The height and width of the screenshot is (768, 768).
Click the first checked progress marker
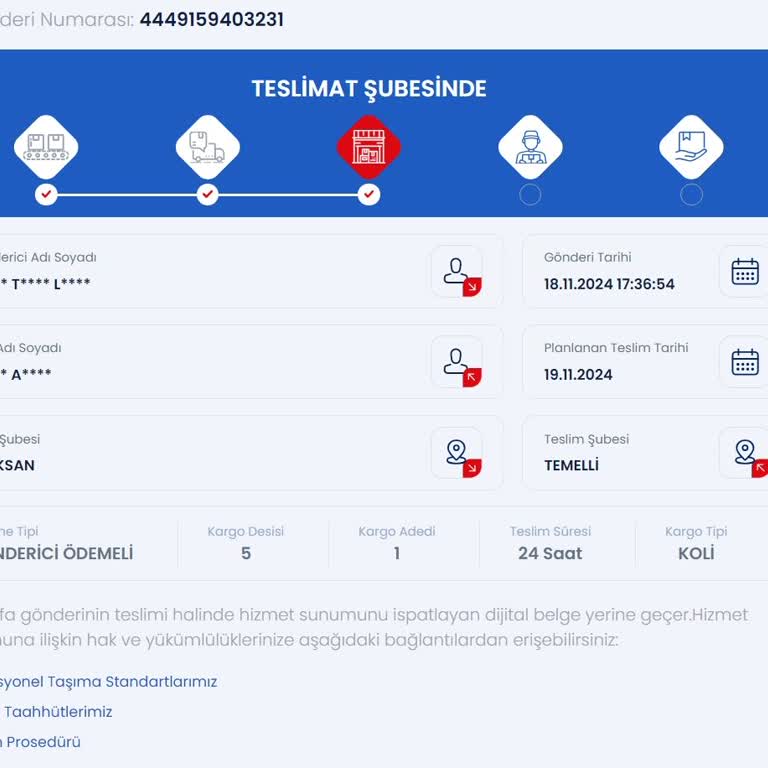[x=46, y=194]
